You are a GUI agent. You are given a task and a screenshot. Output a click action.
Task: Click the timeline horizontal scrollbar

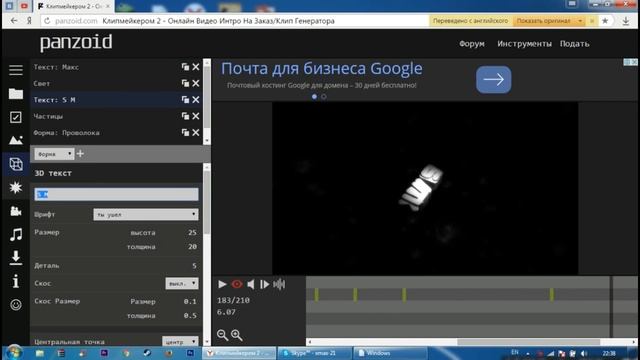(529, 342)
